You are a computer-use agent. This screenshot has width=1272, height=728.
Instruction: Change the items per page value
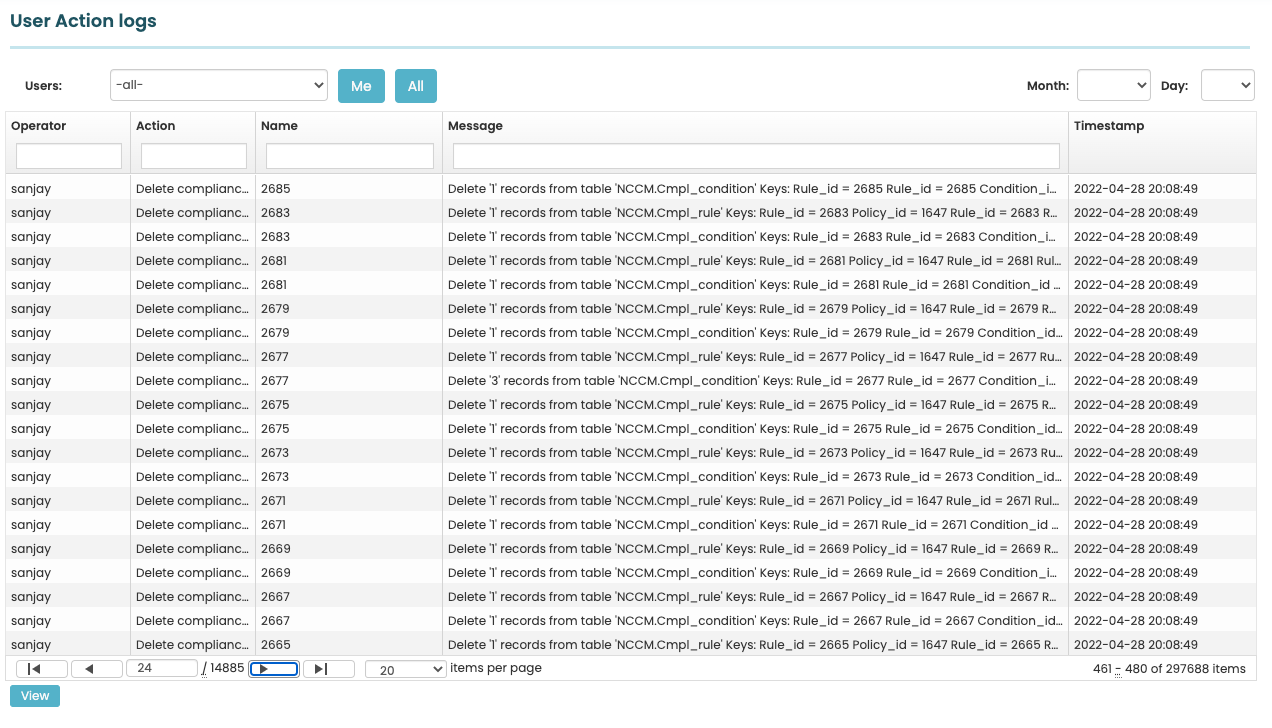(x=405, y=668)
